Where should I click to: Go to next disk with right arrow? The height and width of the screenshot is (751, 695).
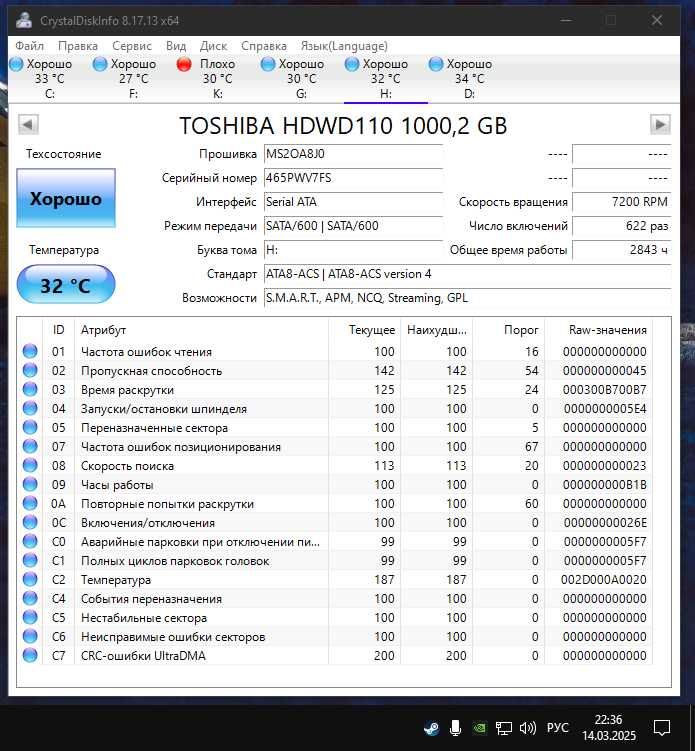coord(660,125)
